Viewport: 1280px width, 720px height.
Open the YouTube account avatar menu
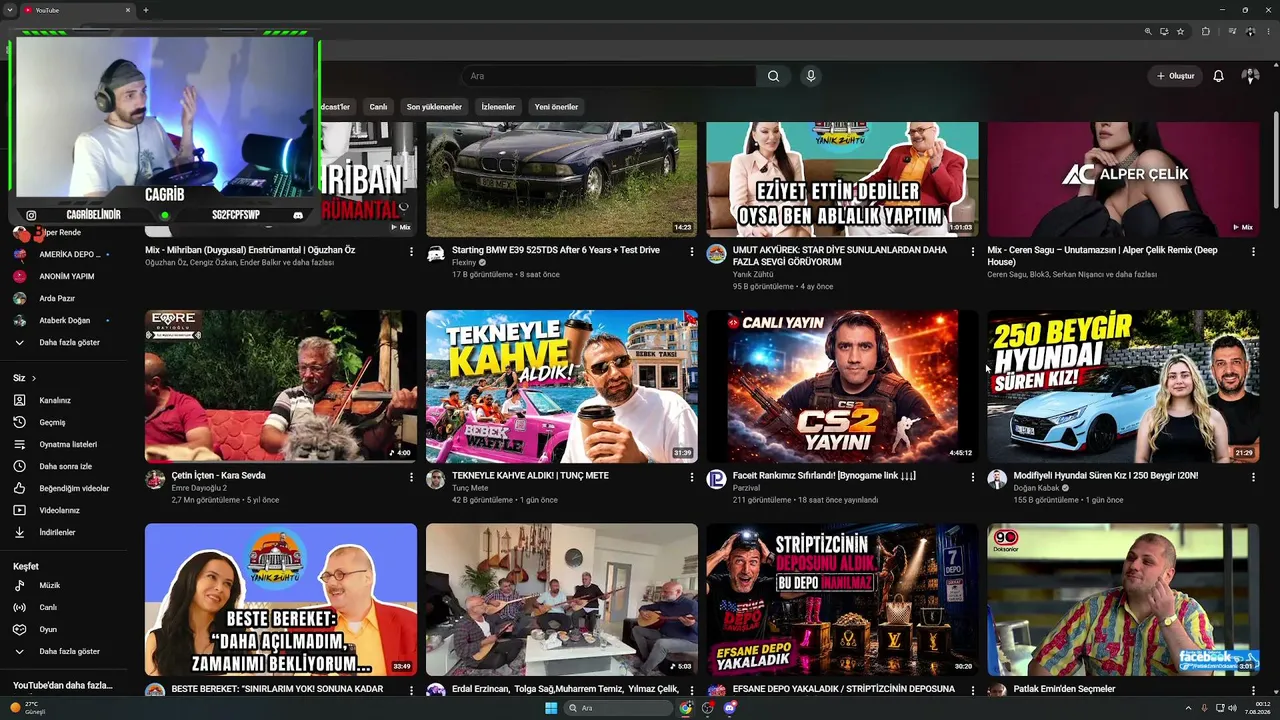click(1250, 76)
